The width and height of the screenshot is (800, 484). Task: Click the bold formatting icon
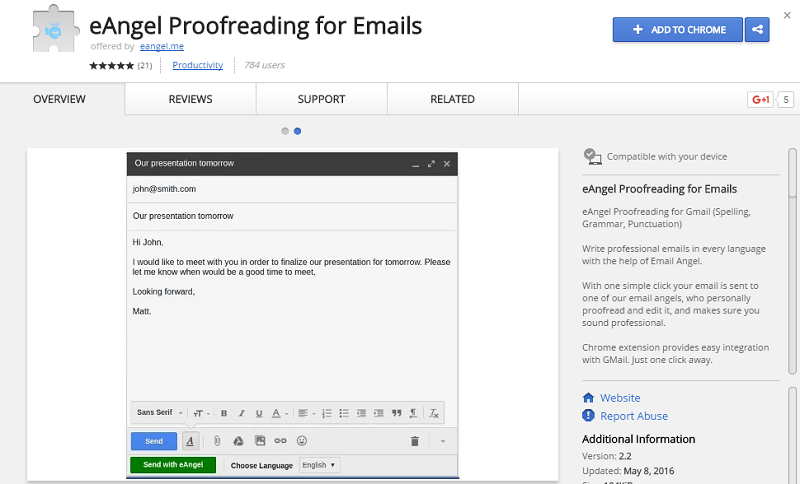[x=224, y=413]
